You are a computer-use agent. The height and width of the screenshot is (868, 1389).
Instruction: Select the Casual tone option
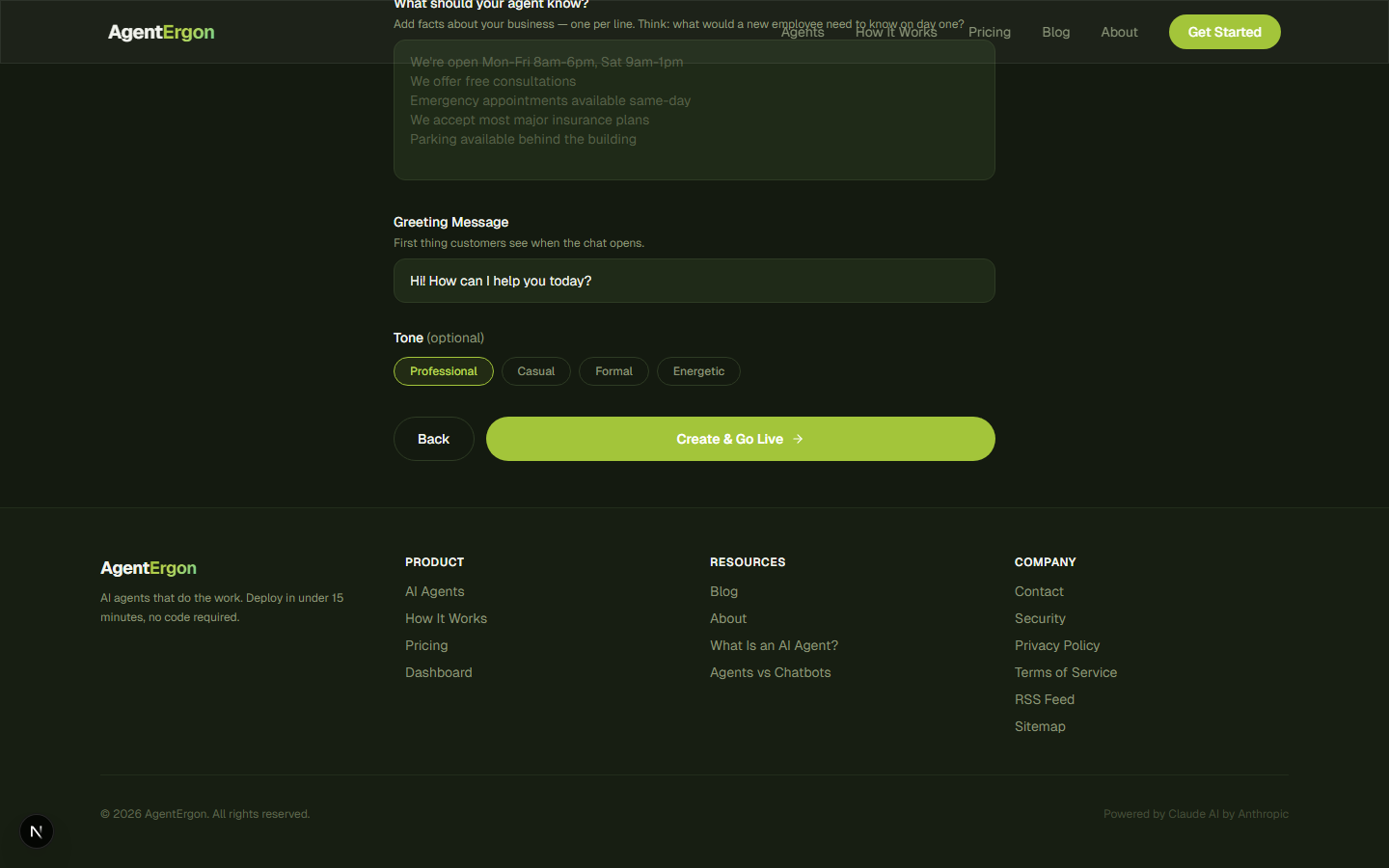pos(536,371)
